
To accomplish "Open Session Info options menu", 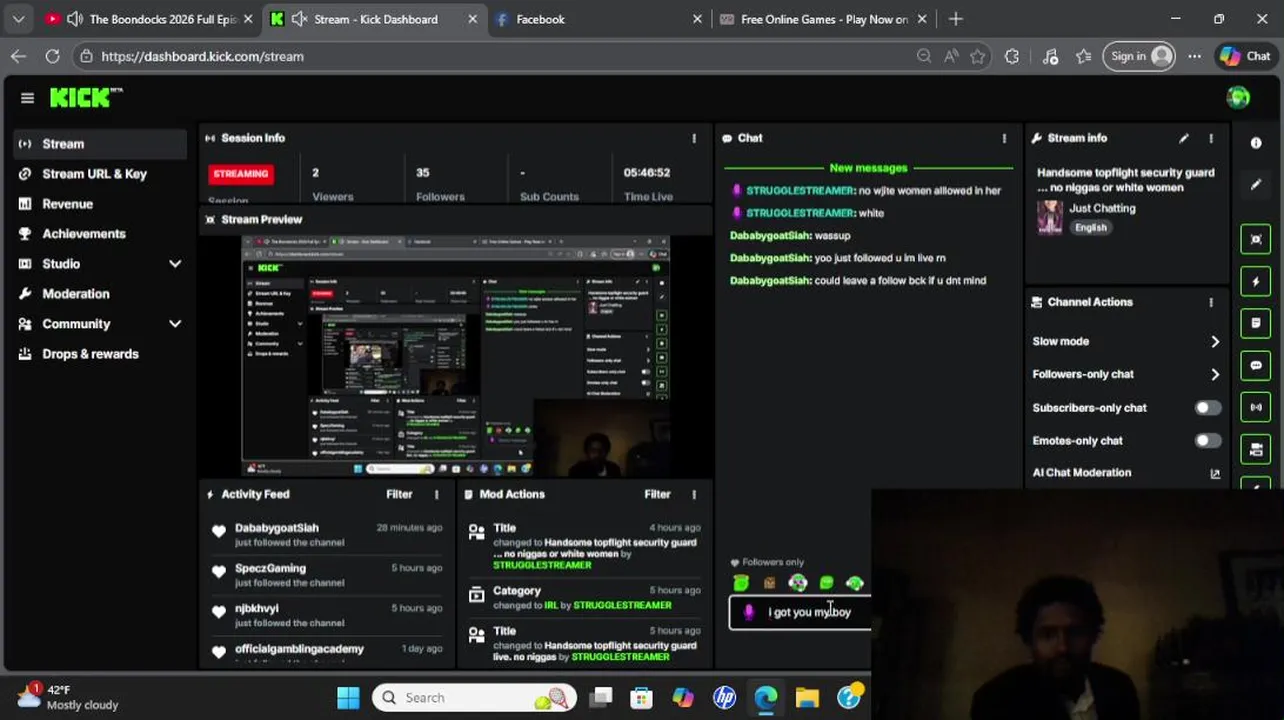I will point(694,138).
